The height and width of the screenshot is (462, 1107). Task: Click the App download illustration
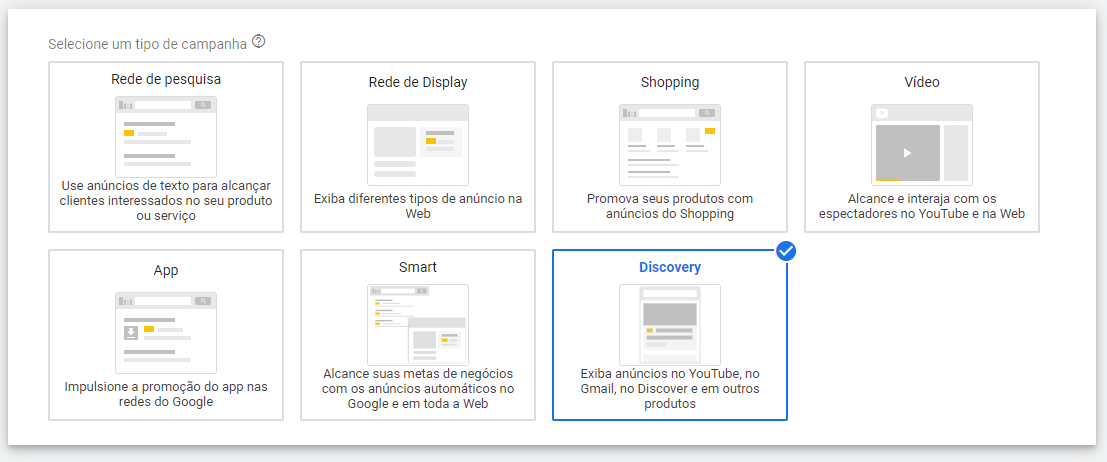[166, 333]
